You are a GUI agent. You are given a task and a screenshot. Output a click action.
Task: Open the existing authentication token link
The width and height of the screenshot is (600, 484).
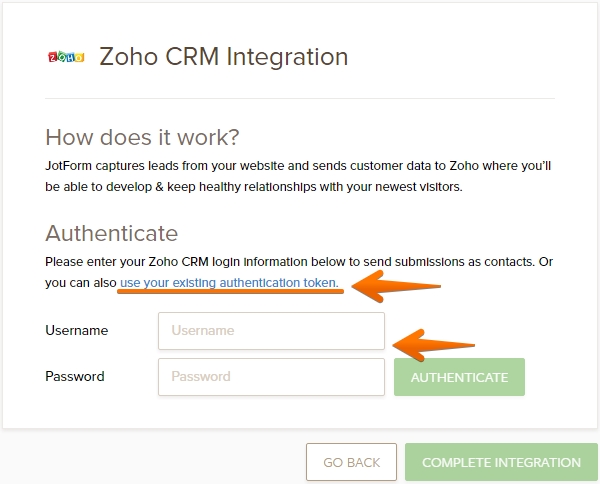[x=228, y=283]
